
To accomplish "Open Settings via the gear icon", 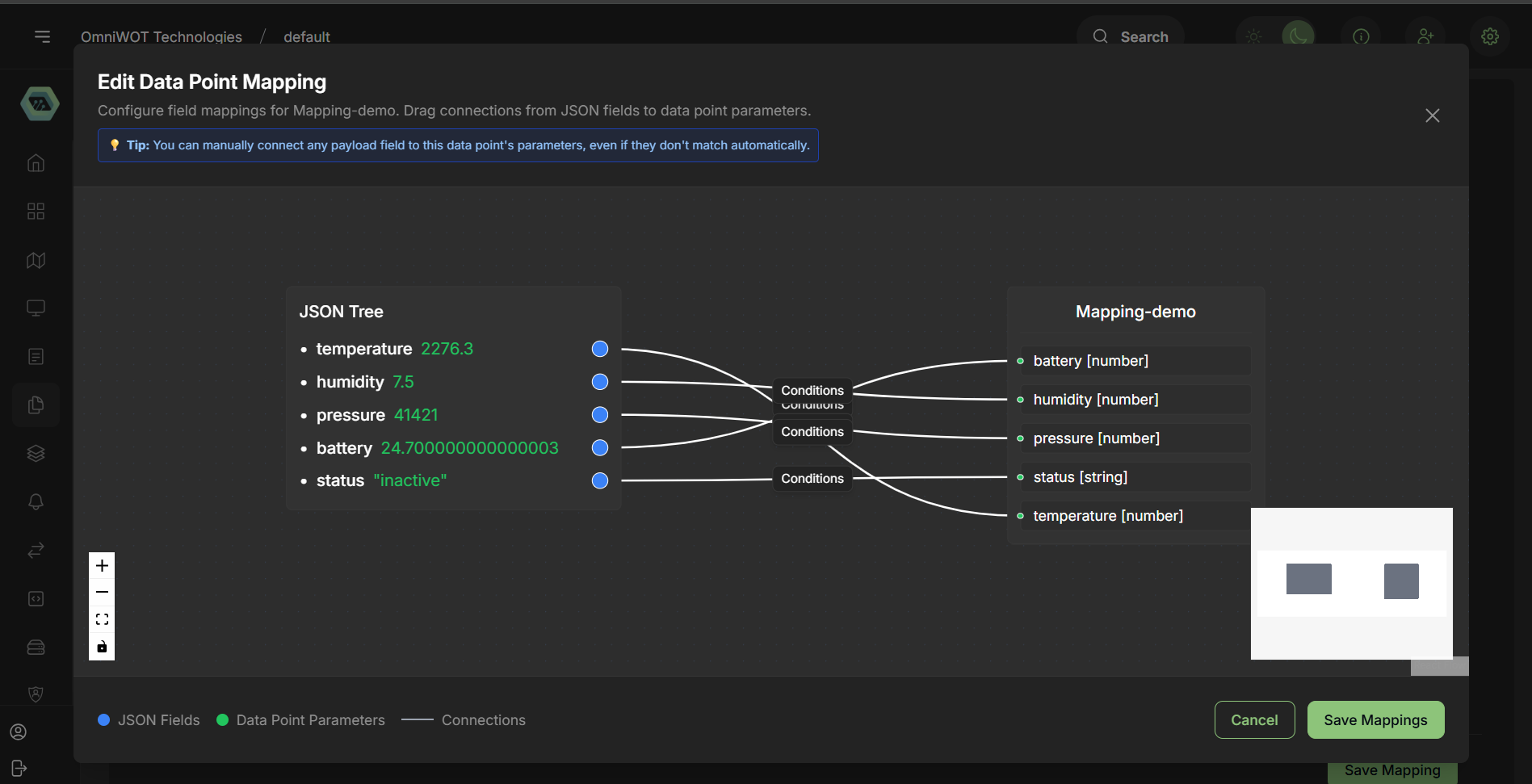I will click(x=1490, y=36).
